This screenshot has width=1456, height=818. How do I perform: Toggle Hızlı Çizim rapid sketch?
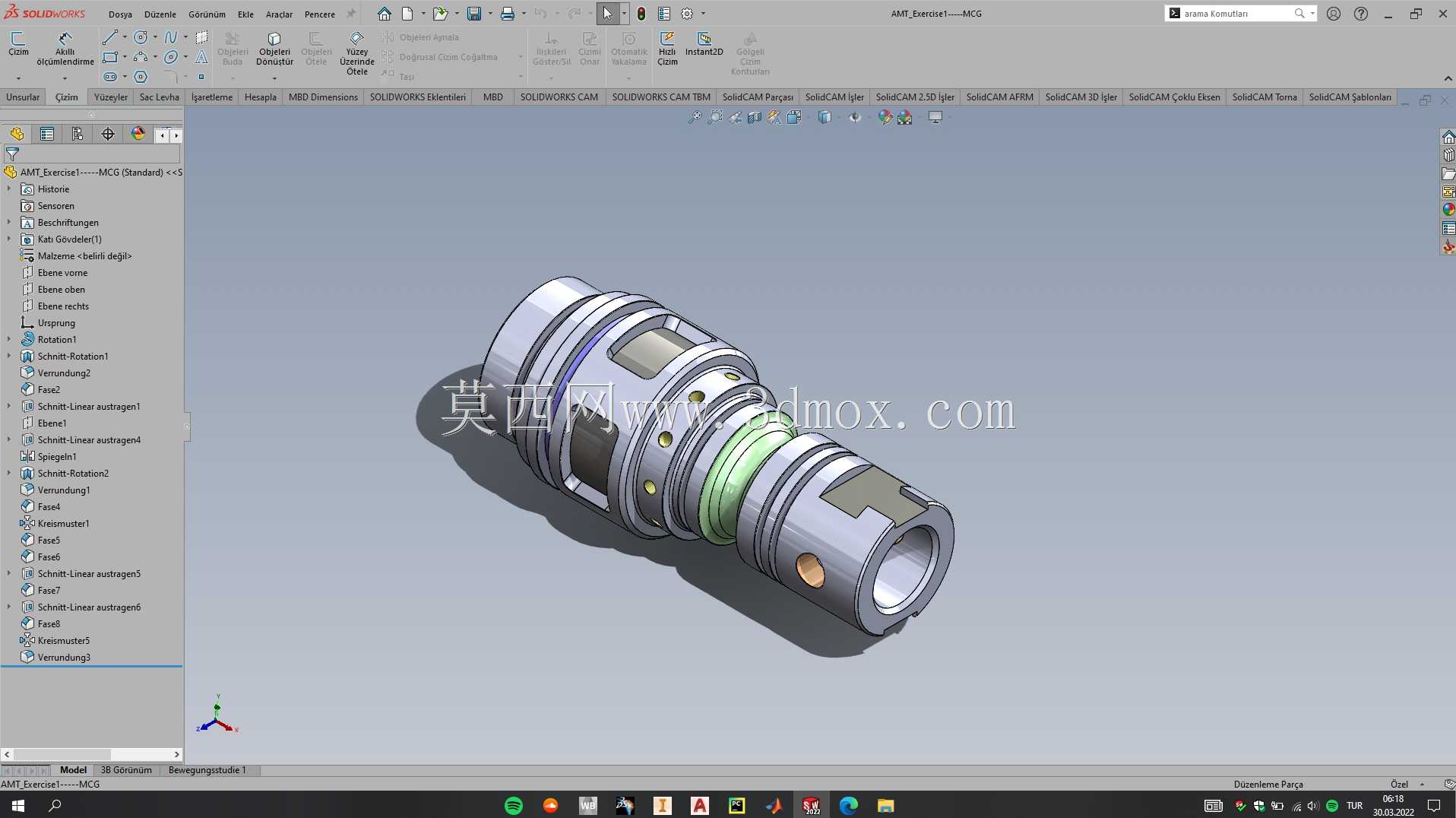pyautogui.click(x=667, y=49)
